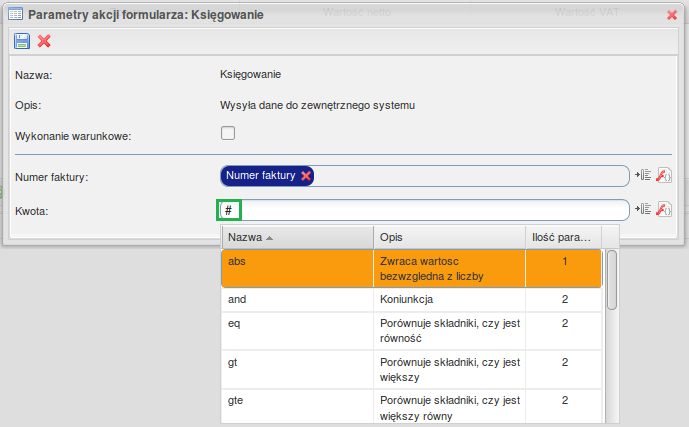Choose the gt function from the list
Viewport: 689px width, 427px height.
pos(411,369)
